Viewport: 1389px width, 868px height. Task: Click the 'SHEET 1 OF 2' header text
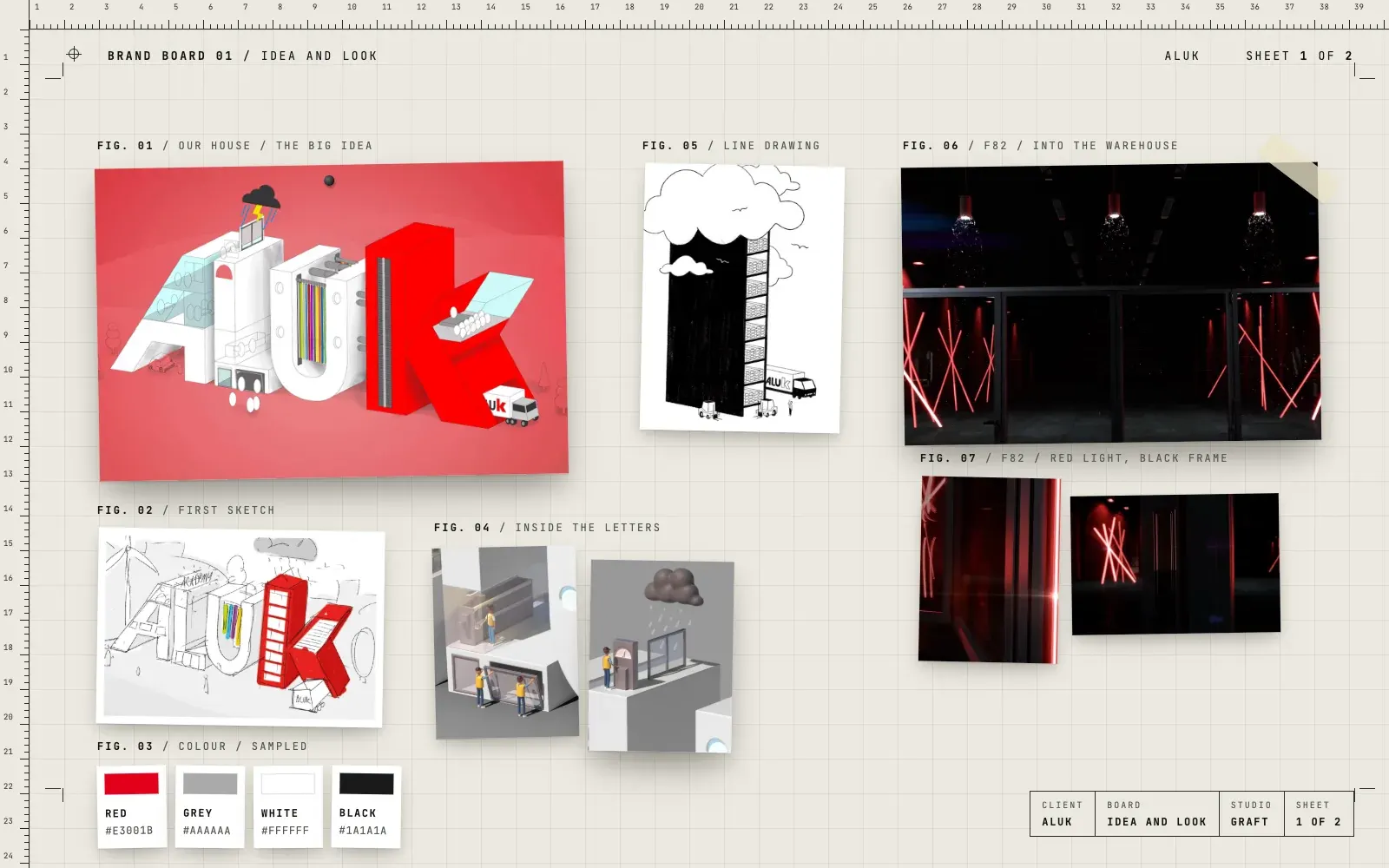(1299, 56)
